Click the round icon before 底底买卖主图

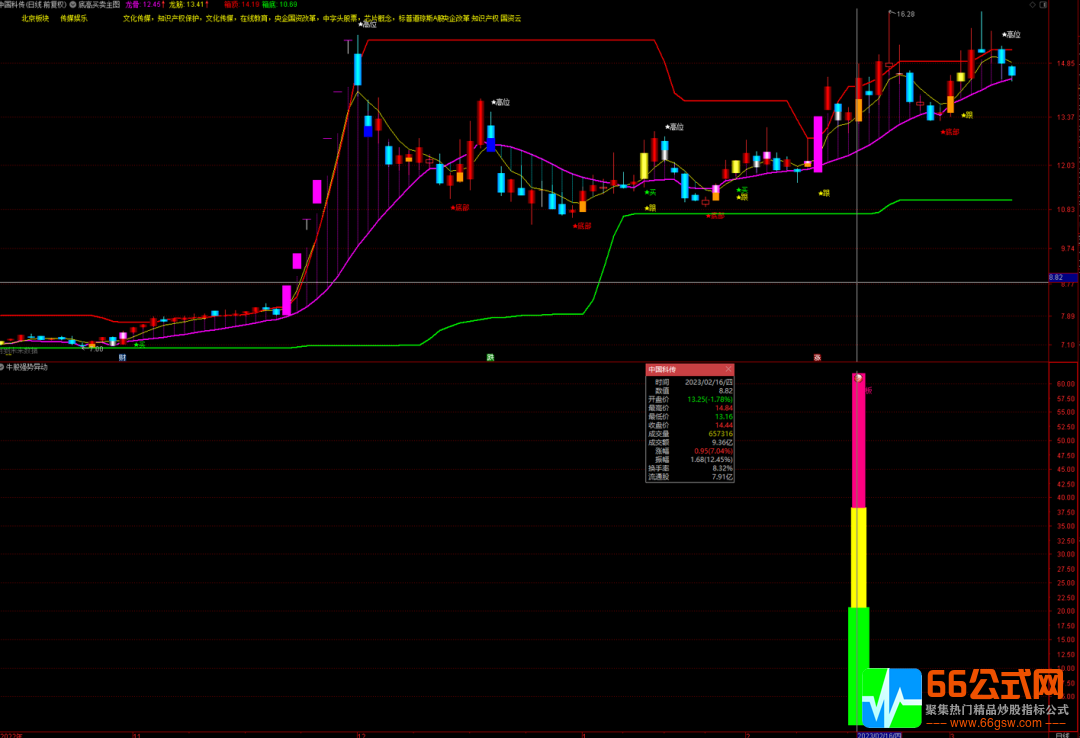(x=73, y=4)
